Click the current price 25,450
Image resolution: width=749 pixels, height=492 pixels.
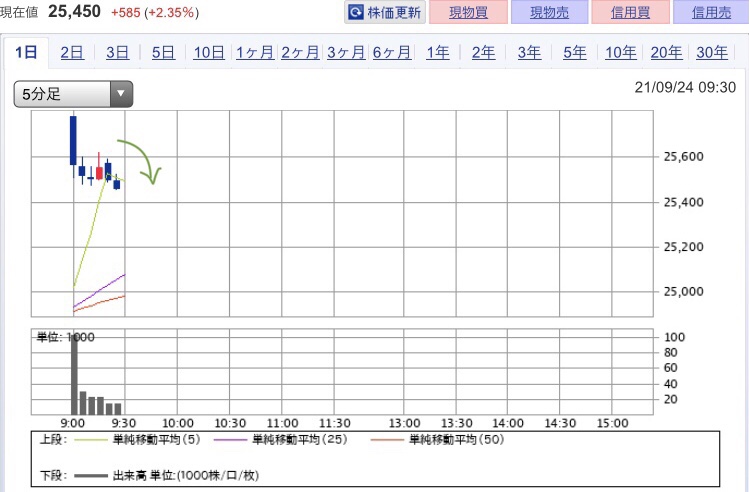[x=75, y=11]
